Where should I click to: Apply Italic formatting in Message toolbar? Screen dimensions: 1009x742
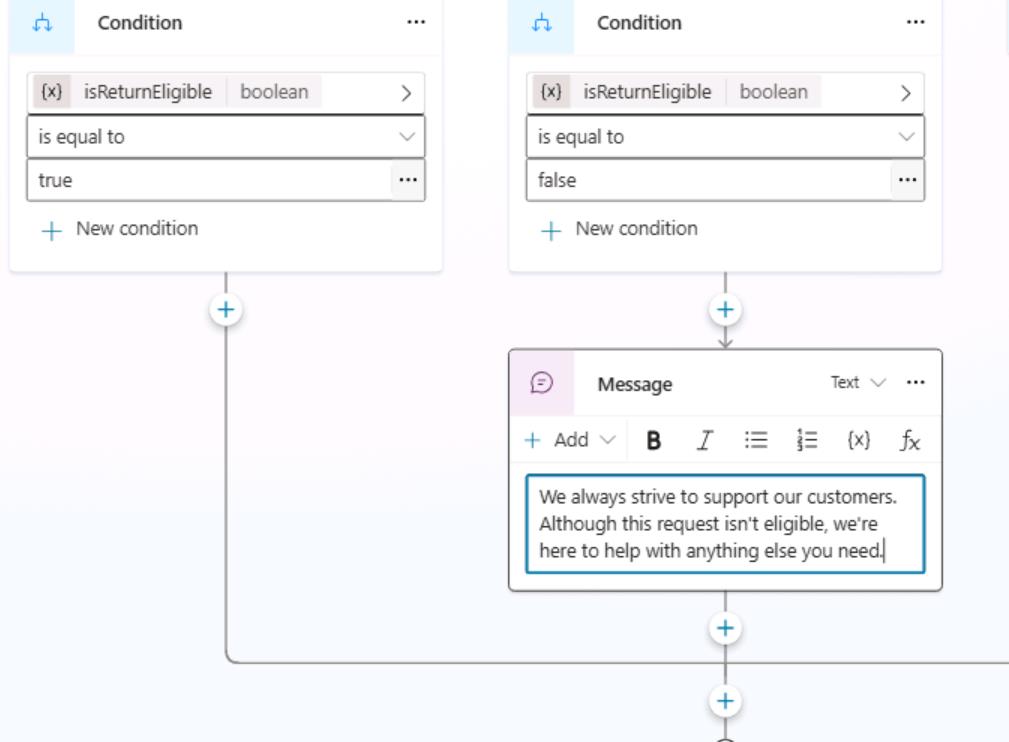pyautogui.click(x=705, y=441)
